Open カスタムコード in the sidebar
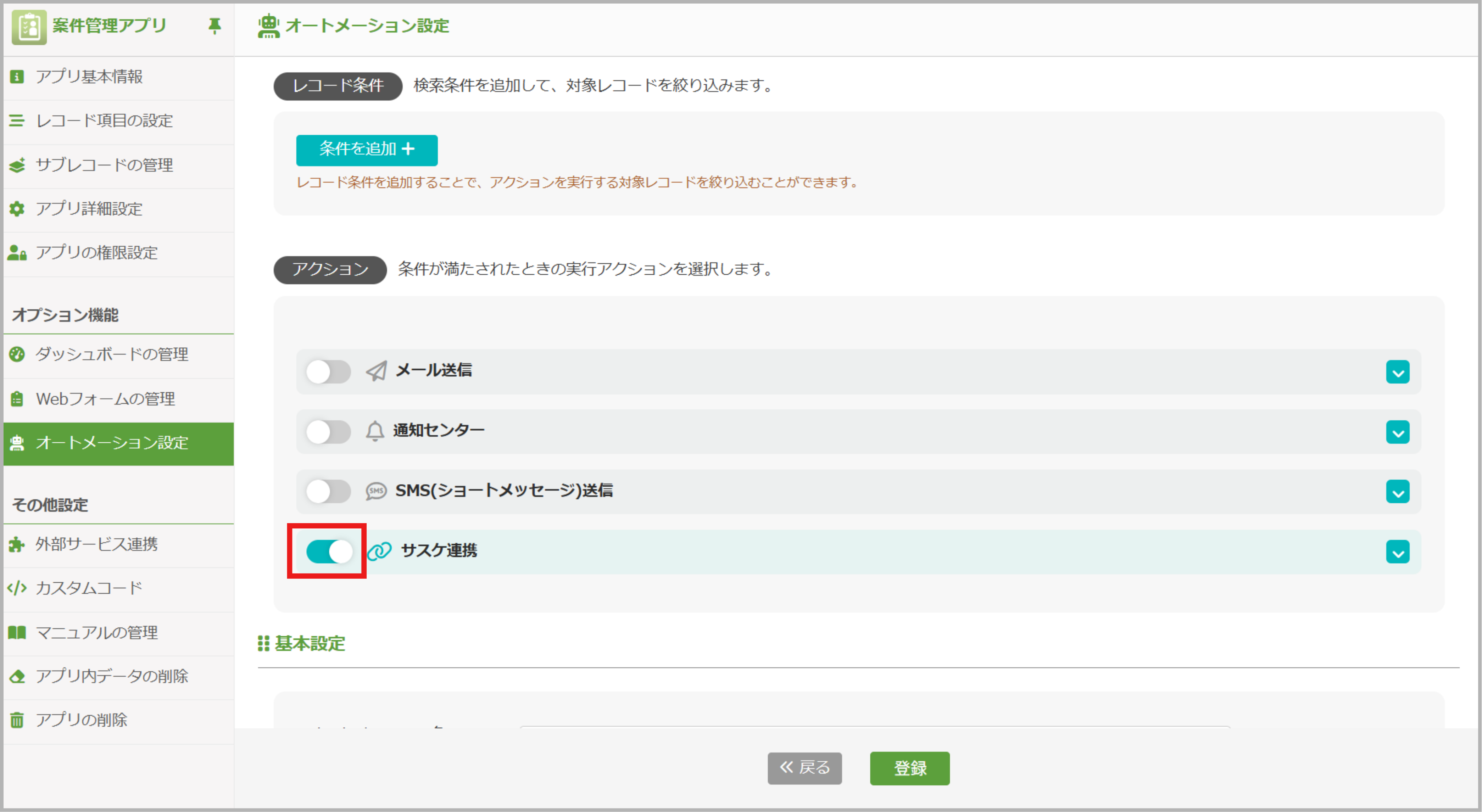The image size is (1482, 812). coord(118,588)
